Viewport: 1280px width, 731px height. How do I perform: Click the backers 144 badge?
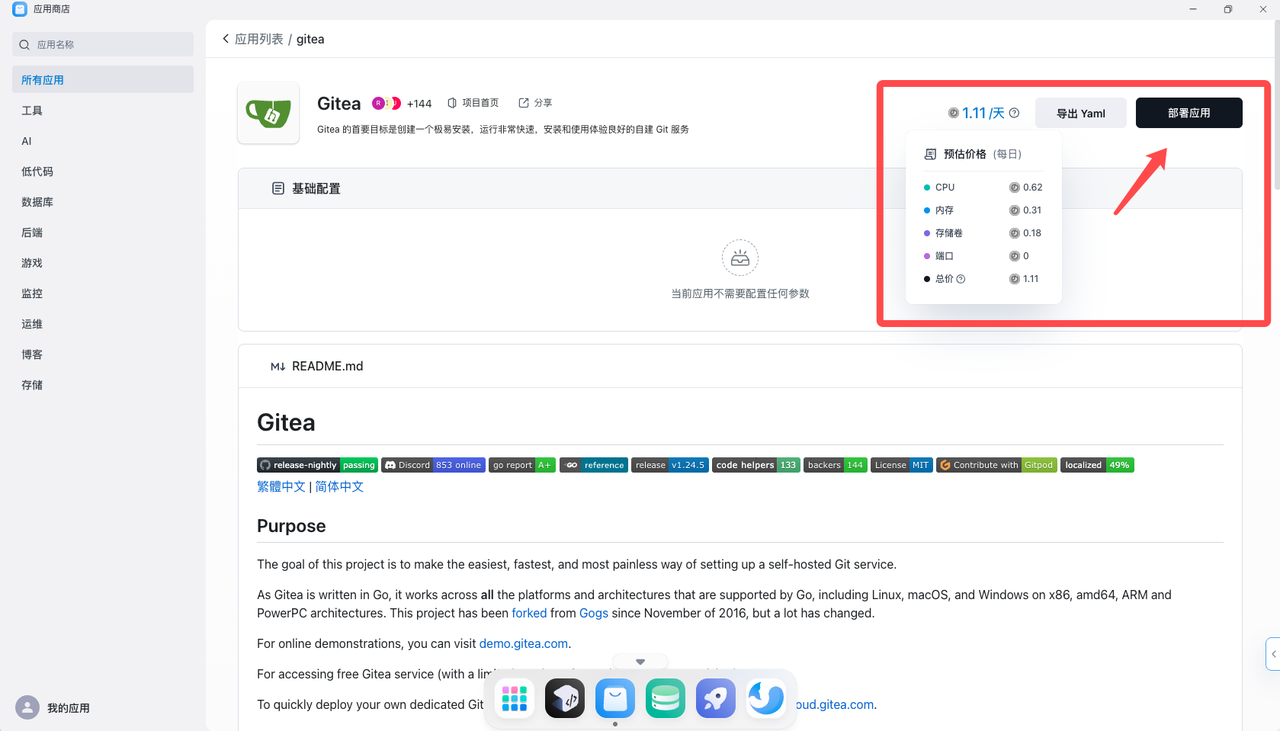[835, 465]
